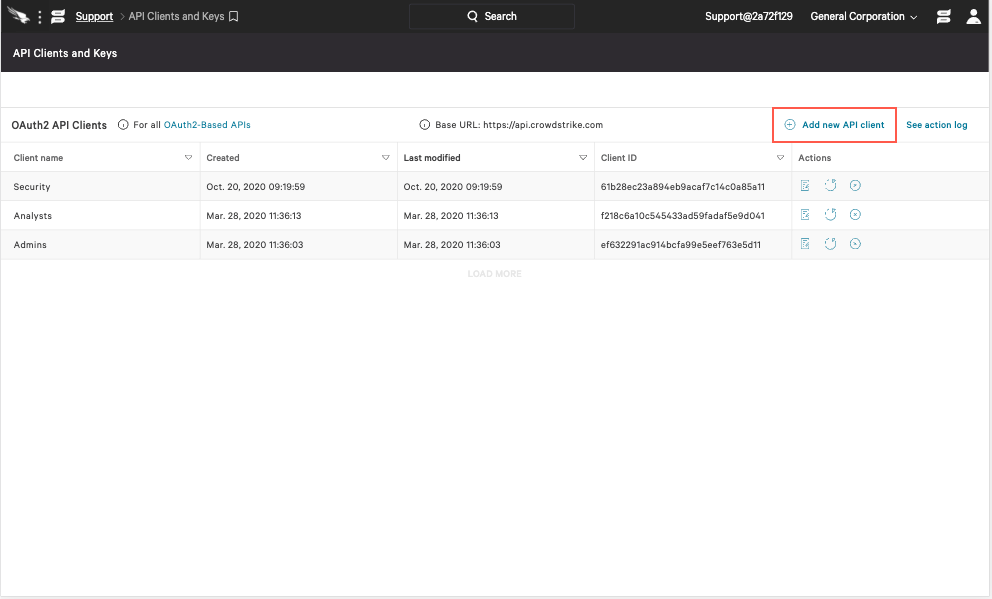Add a new API client
Viewport: 992px width, 599px height.
(x=834, y=124)
